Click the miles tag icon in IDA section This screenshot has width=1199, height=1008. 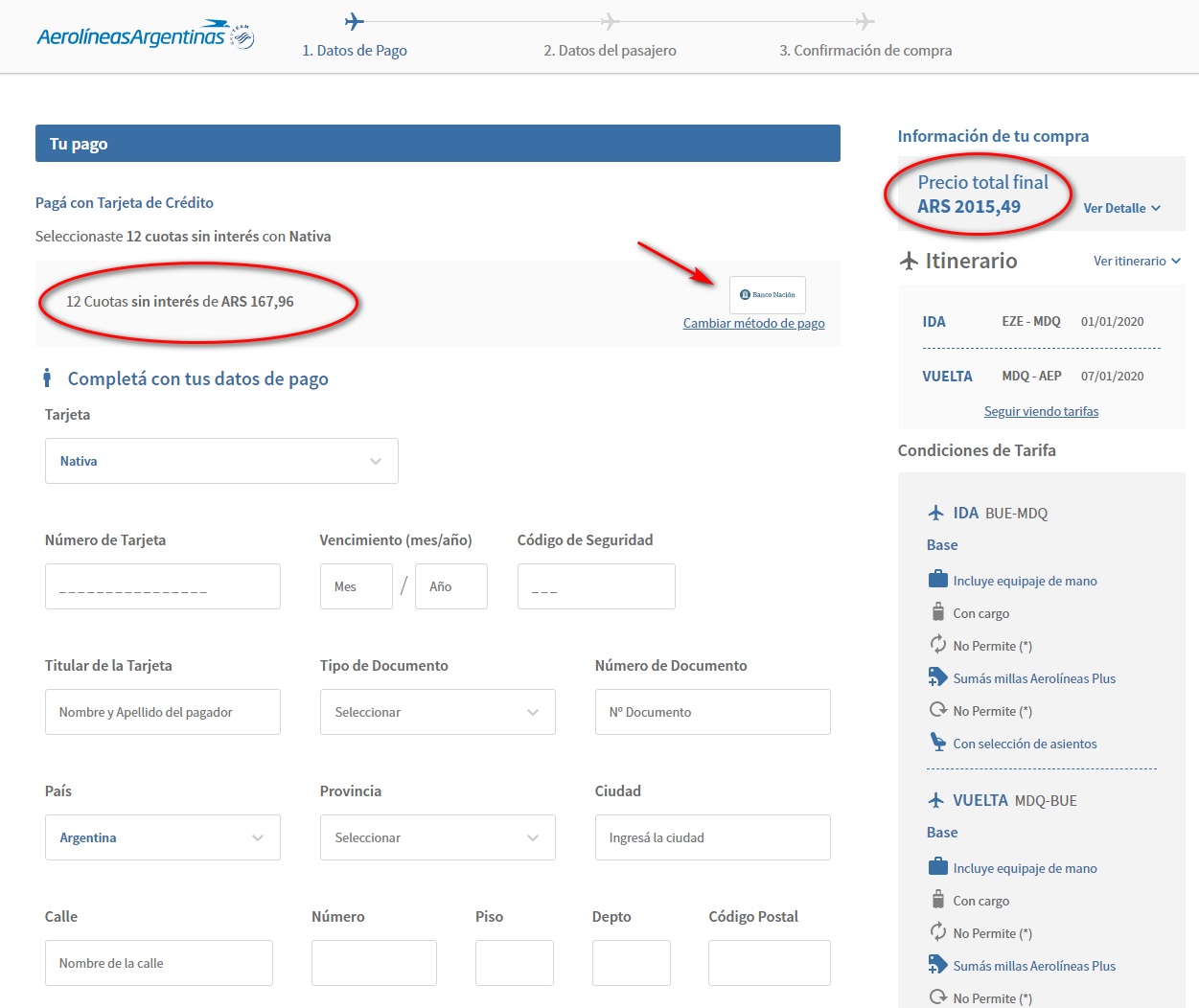tap(937, 677)
